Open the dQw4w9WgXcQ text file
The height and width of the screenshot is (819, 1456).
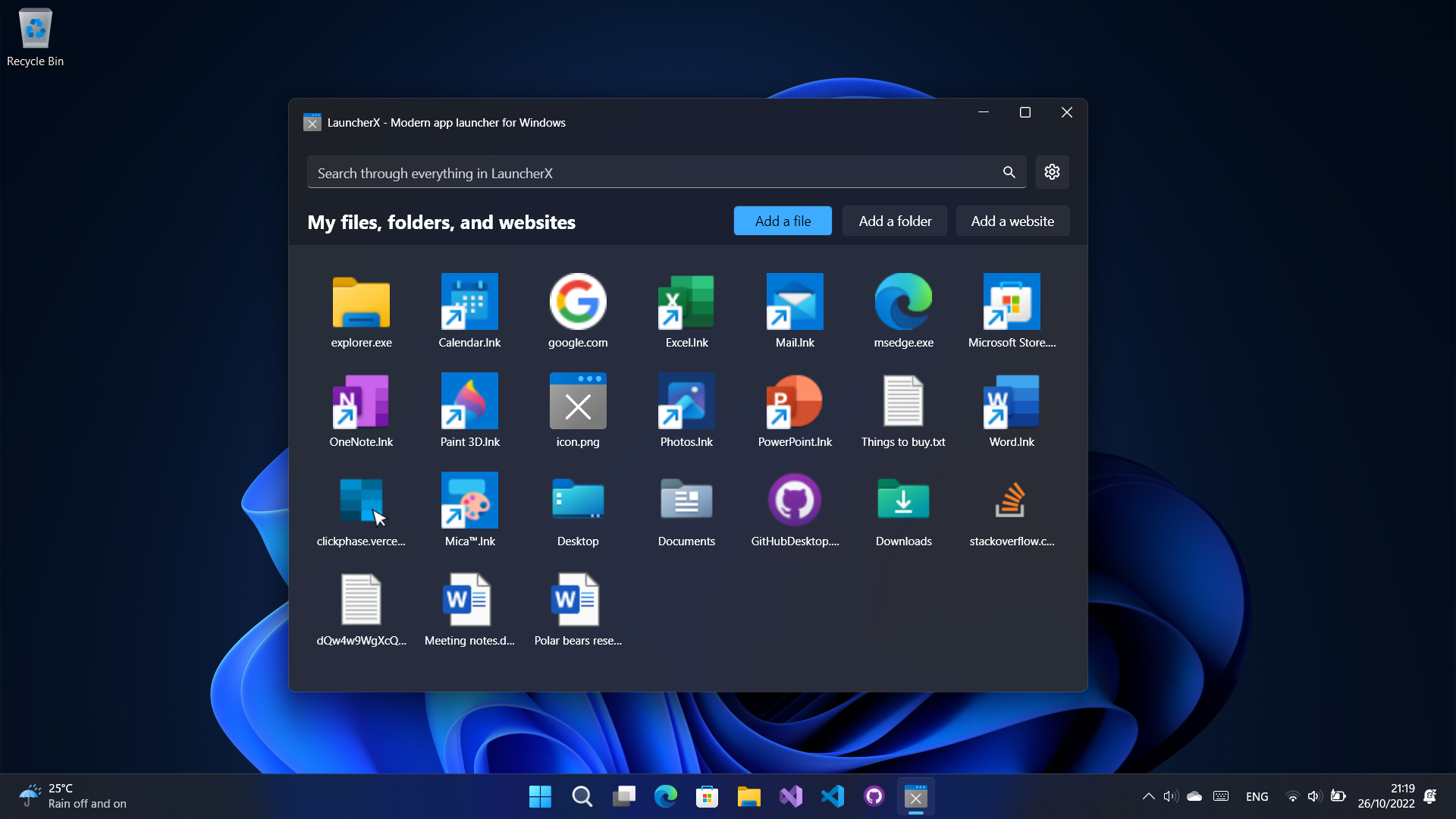coord(361,610)
